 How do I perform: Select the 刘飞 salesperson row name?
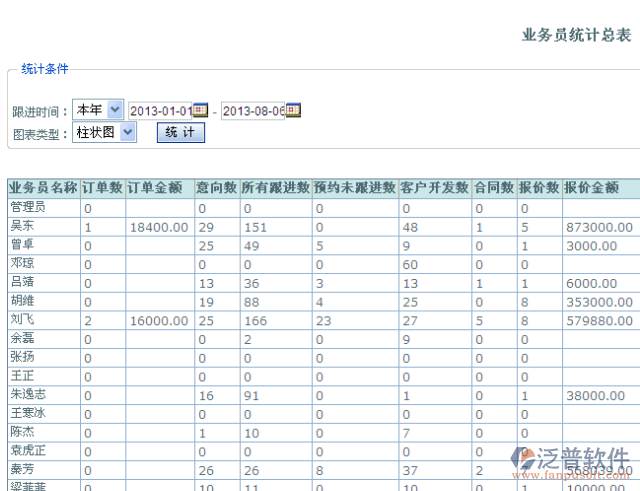tap(23, 320)
